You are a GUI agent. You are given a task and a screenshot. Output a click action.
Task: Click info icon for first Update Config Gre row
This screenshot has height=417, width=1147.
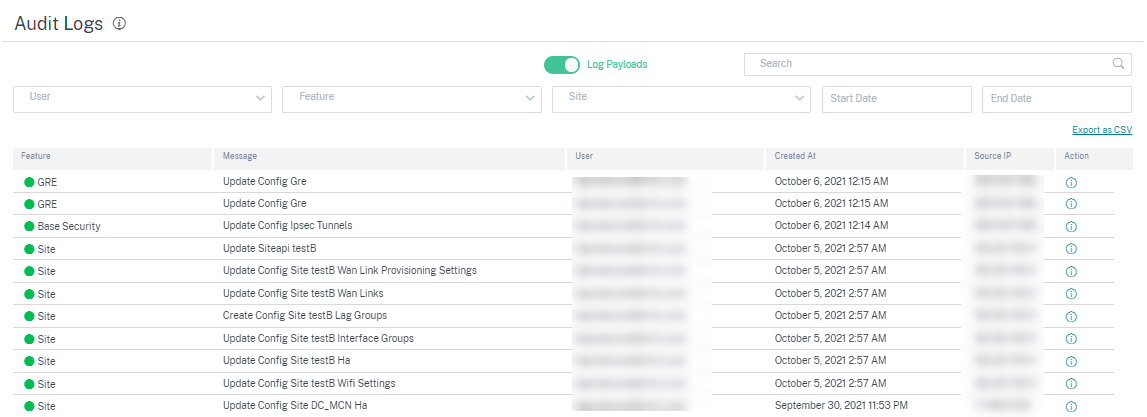pyautogui.click(x=1071, y=182)
